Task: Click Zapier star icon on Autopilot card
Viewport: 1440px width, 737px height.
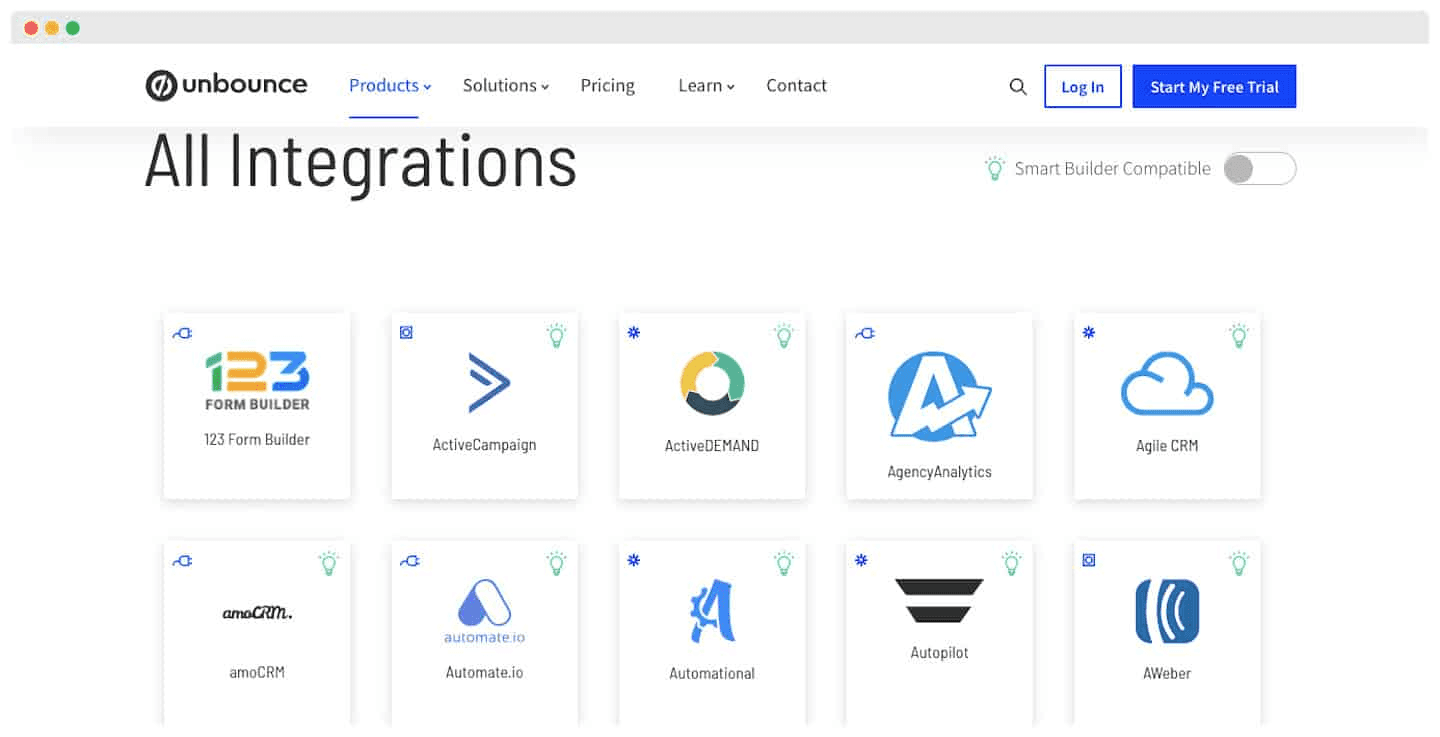Action: tap(861, 560)
